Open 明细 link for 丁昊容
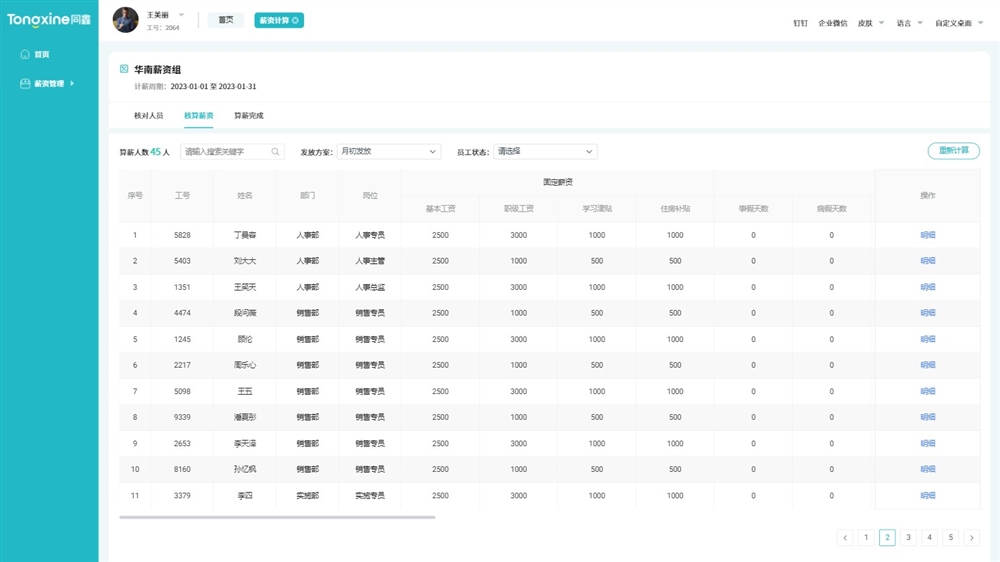 click(927, 235)
